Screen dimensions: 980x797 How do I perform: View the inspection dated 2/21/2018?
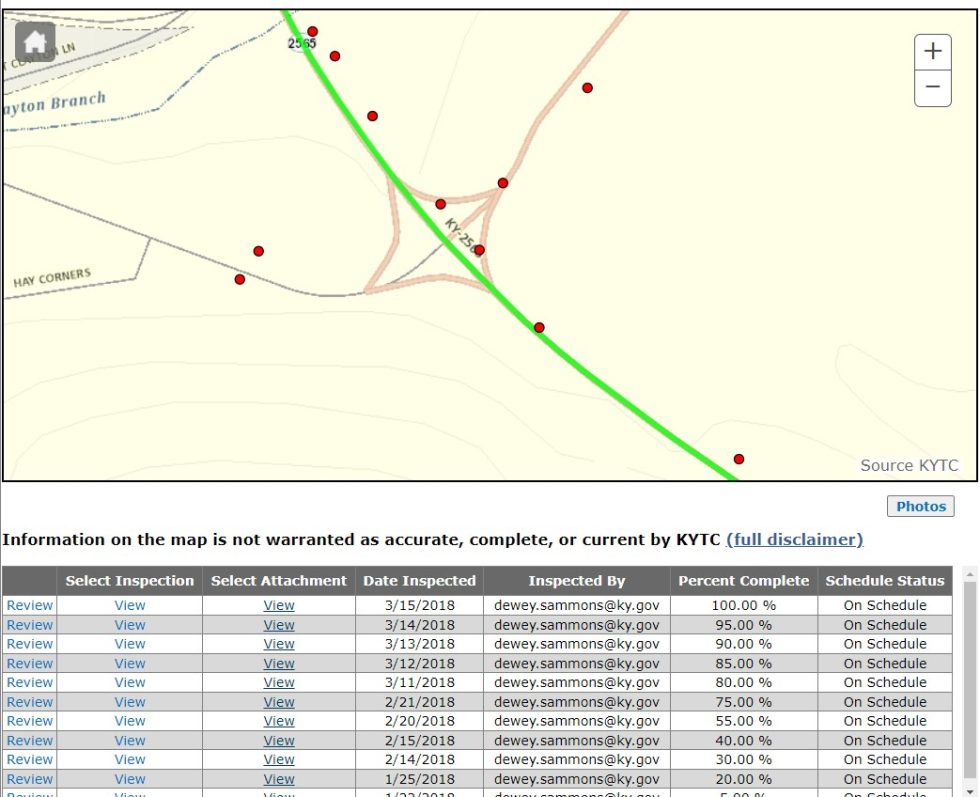tap(129, 701)
